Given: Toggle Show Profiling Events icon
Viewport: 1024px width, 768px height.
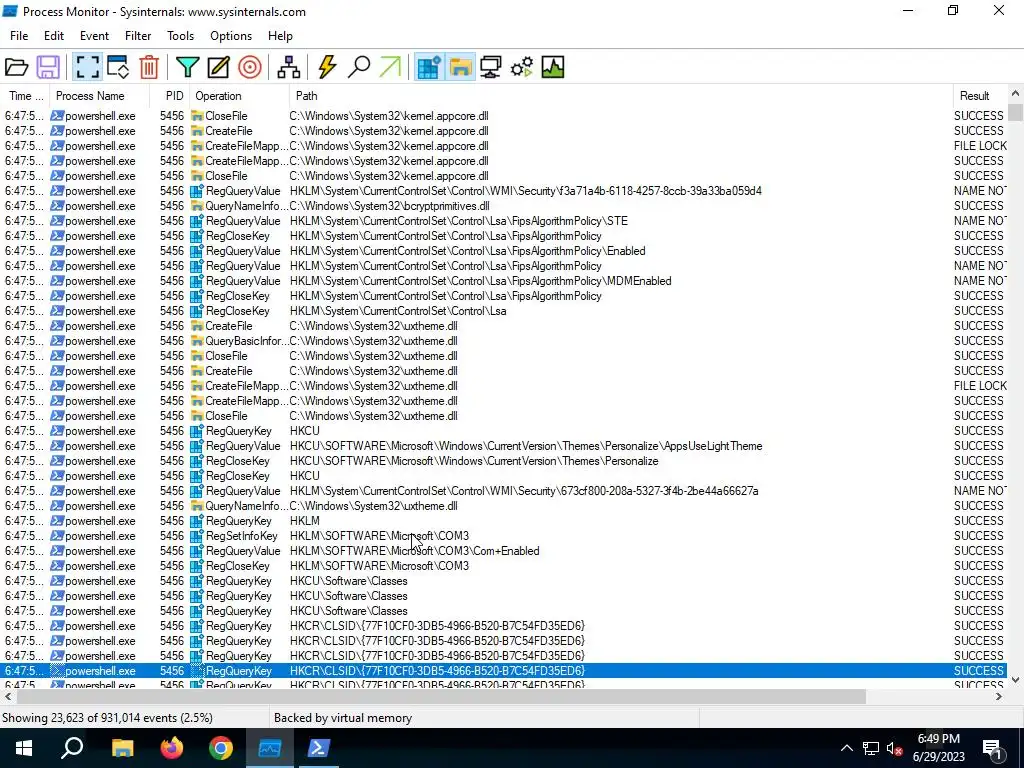Looking at the screenshot, I should pos(552,67).
